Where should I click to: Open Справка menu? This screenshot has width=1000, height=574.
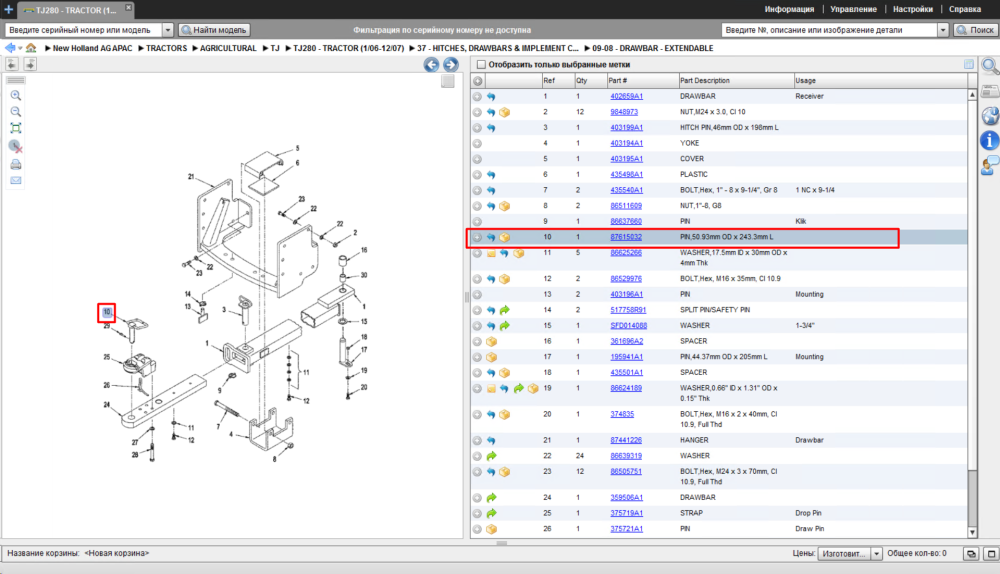[x=965, y=9]
